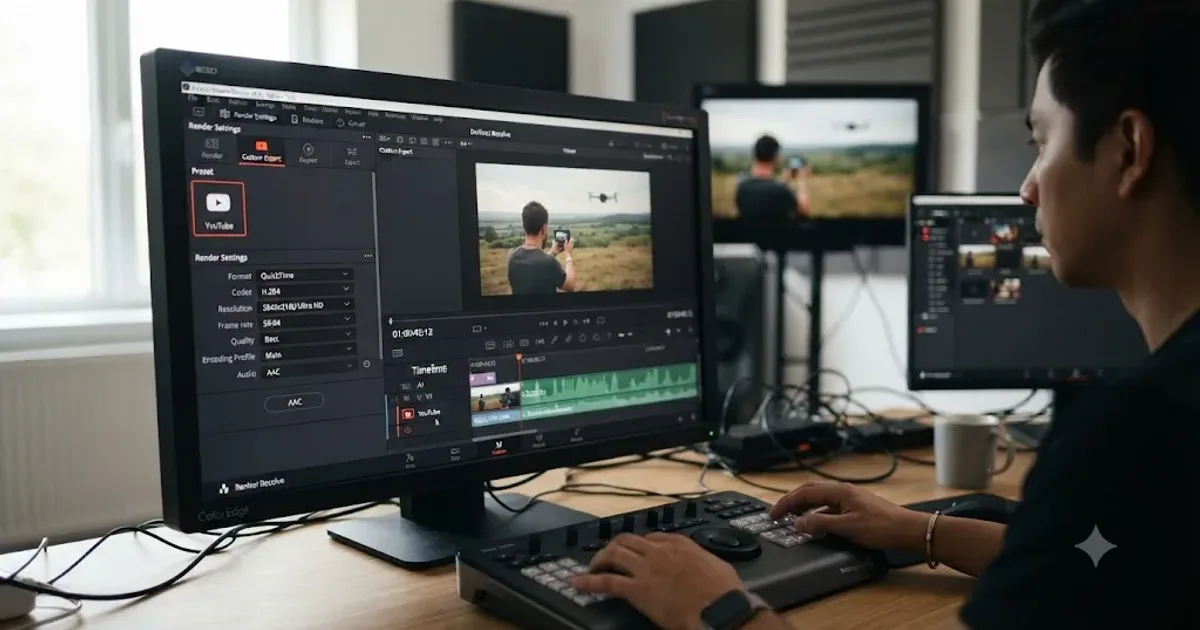
Task: Switch to the Render tab
Action: 212,150
